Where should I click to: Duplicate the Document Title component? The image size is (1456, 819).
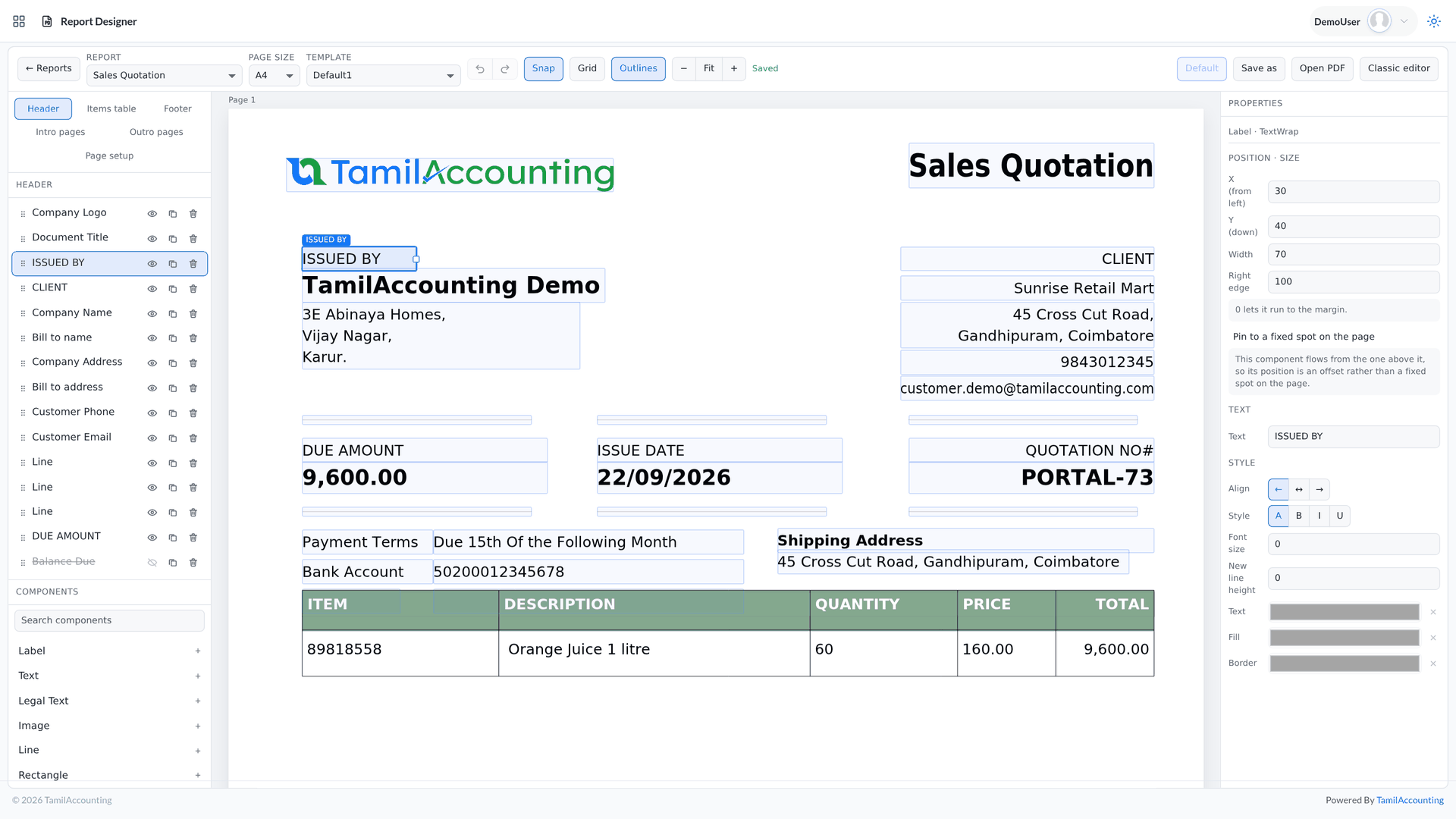pos(173,239)
